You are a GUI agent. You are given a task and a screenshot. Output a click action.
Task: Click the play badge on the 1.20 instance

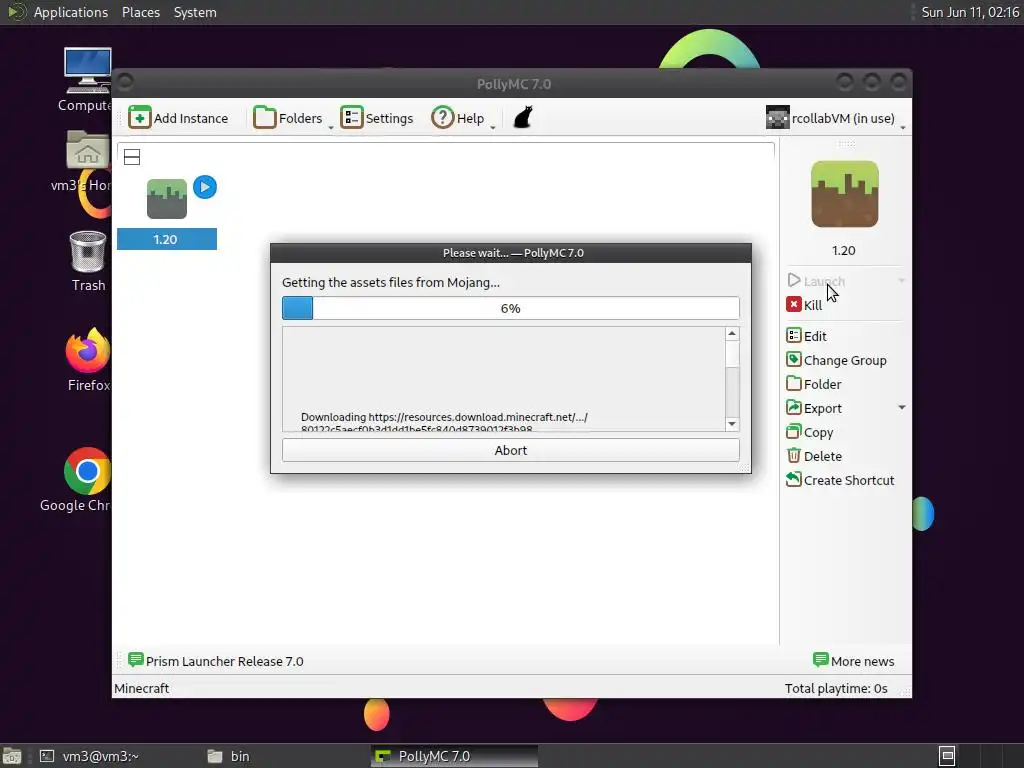204,187
